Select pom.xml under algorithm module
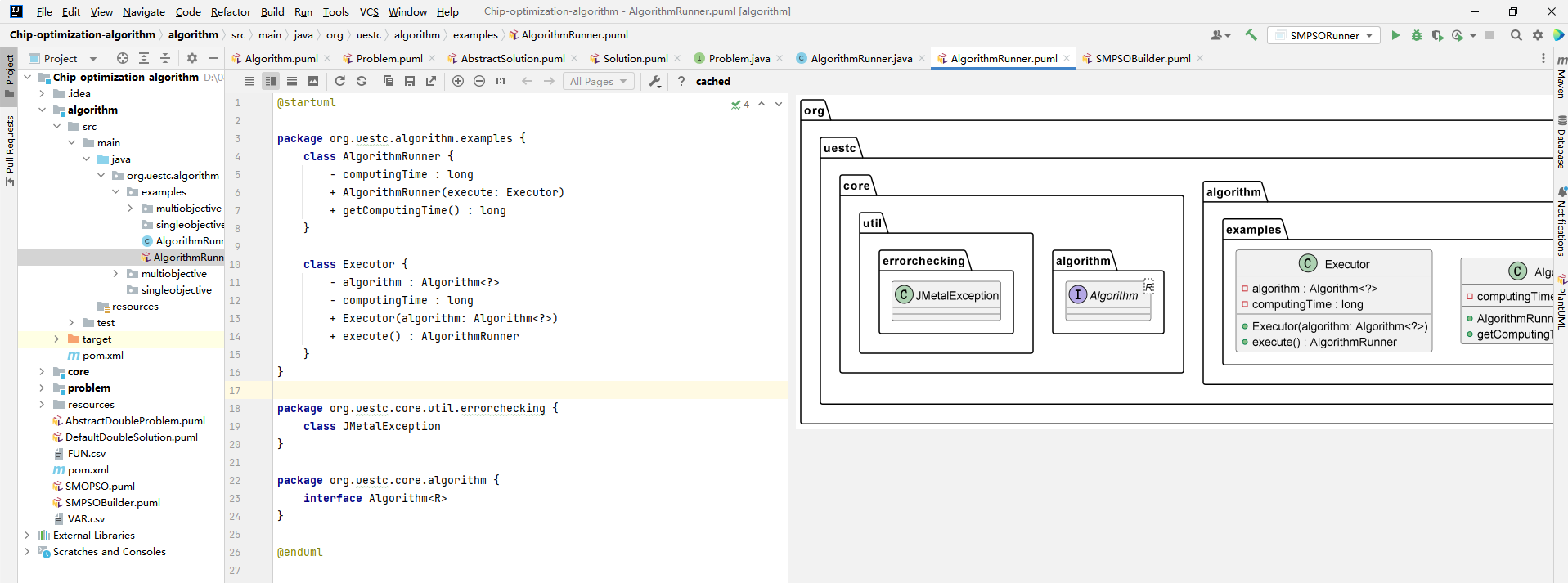This screenshot has width=1568, height=583. pyautogui.click(x=102, y=356)
